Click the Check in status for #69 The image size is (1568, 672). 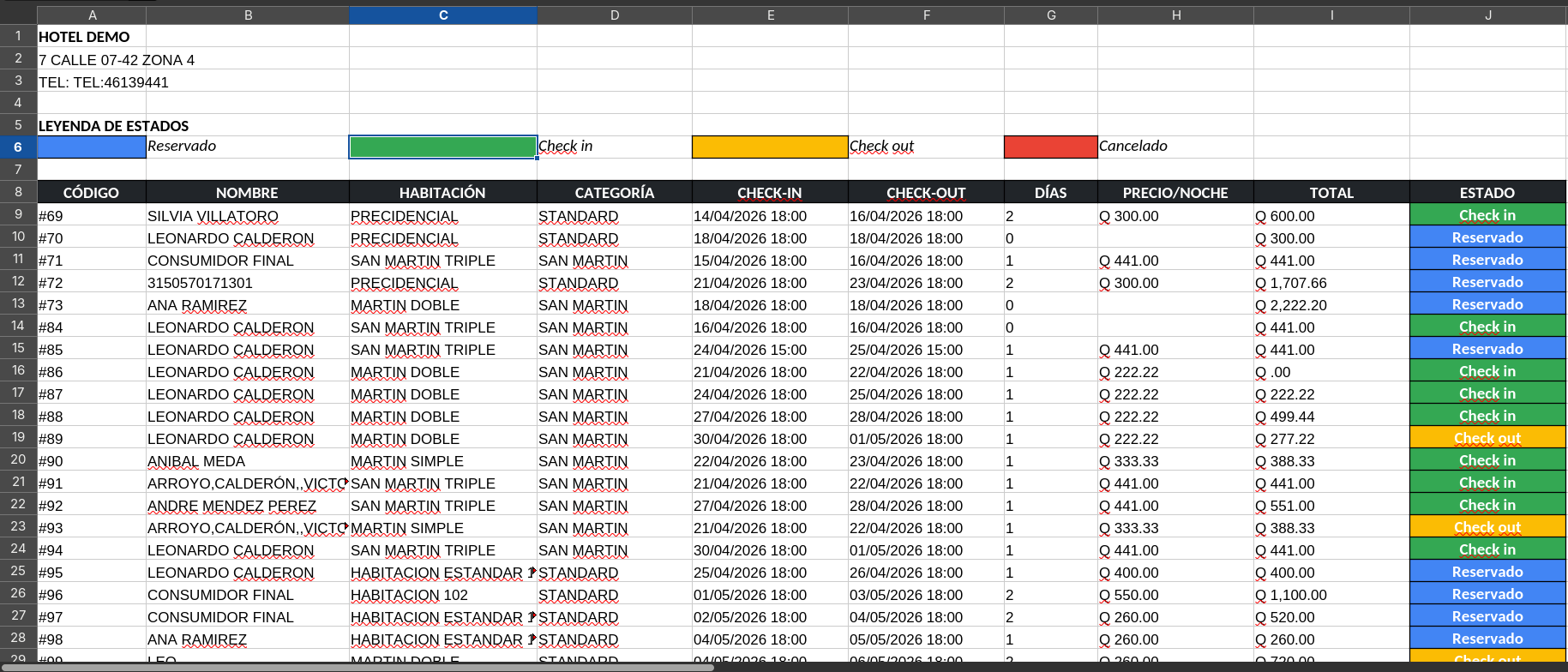1487,215
